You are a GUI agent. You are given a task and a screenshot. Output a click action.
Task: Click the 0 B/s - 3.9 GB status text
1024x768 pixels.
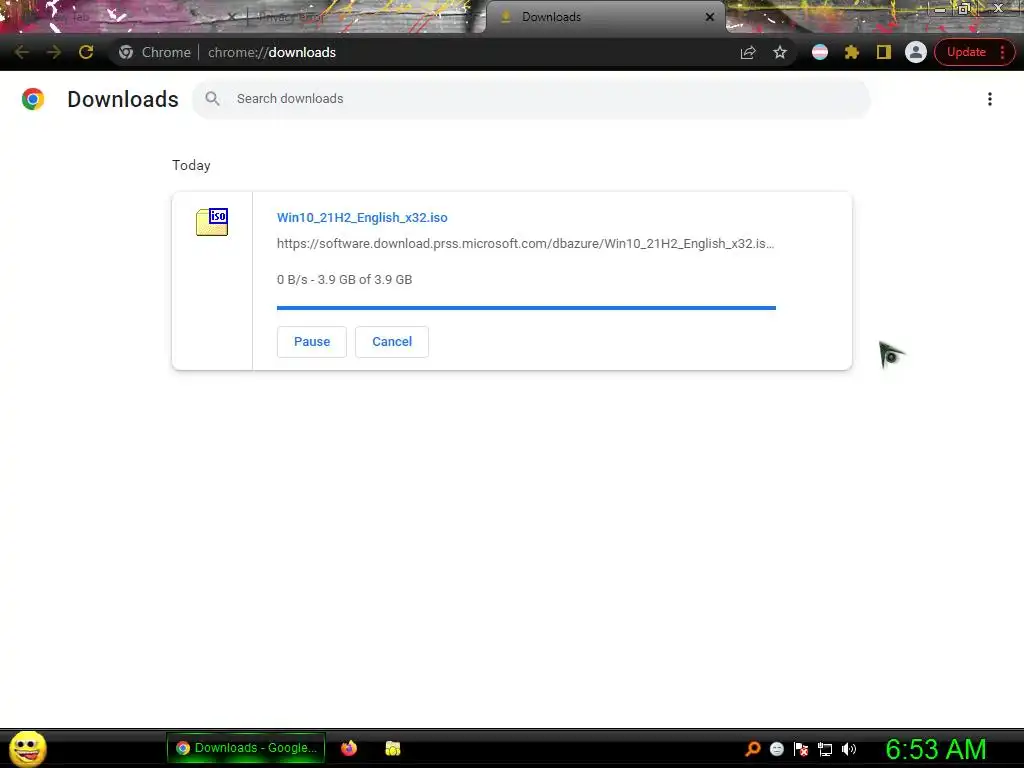point(344,280)
